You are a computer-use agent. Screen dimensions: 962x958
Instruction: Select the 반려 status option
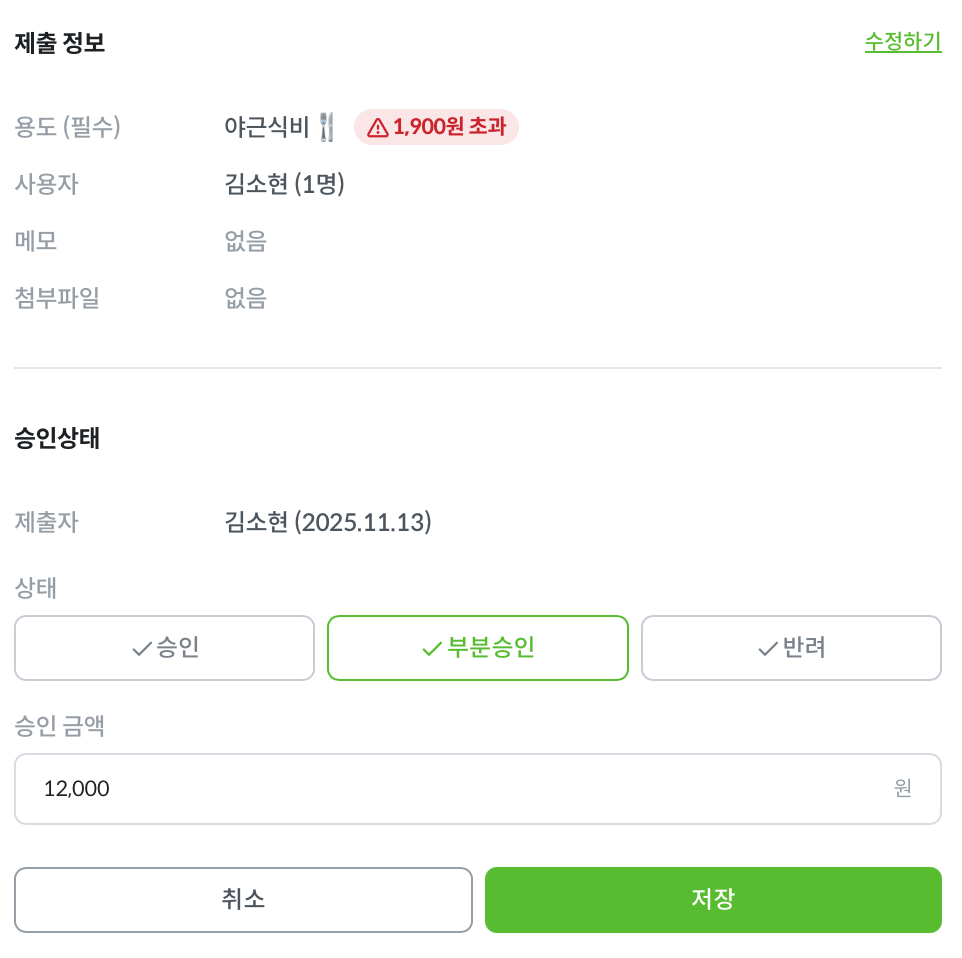point(791,648)
